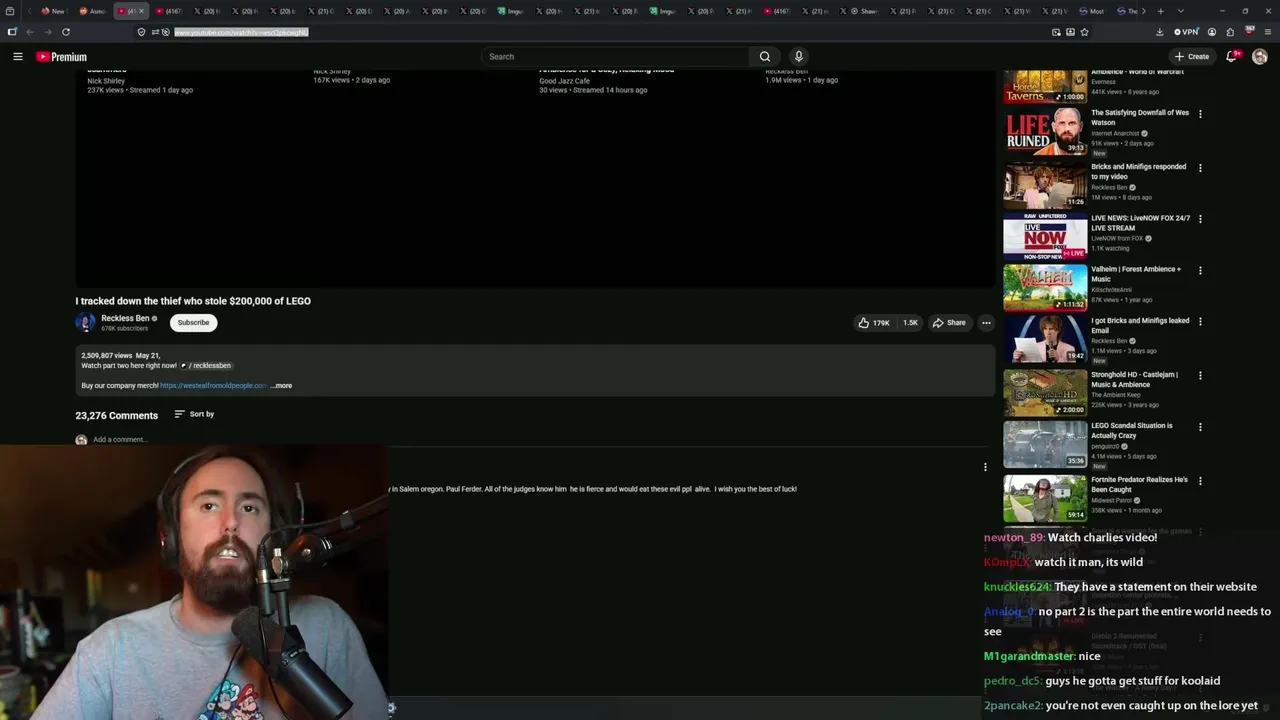This screenshot has width=1280, height=720.
Task: Open Stronghold HD Castlejam thumbnail
Action: (1045, 393)
